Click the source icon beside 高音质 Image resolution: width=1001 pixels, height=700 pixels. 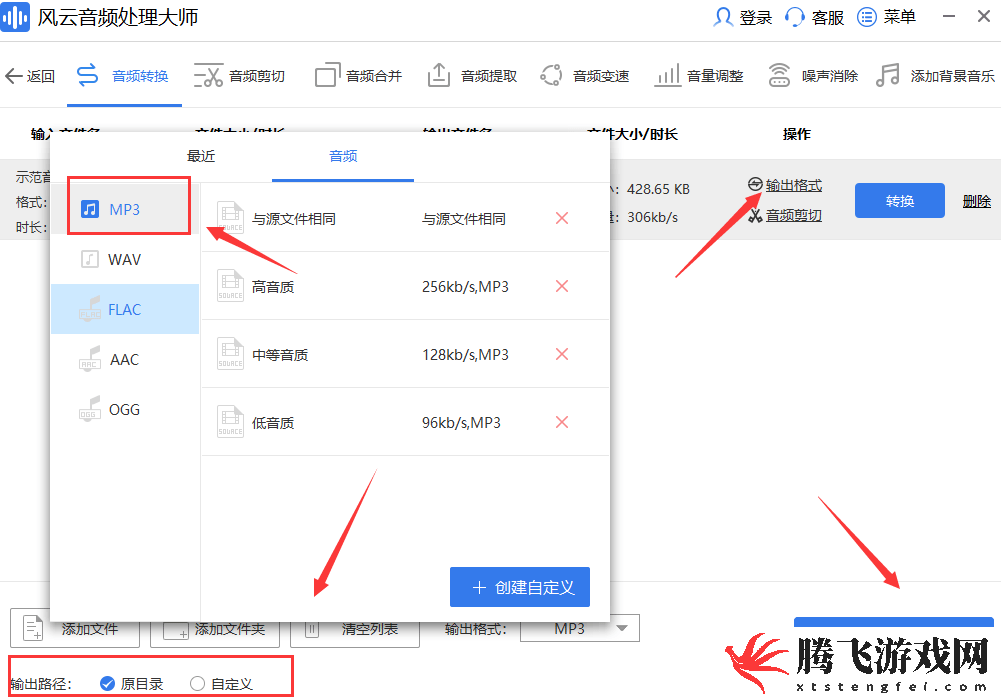pos(230,286)
